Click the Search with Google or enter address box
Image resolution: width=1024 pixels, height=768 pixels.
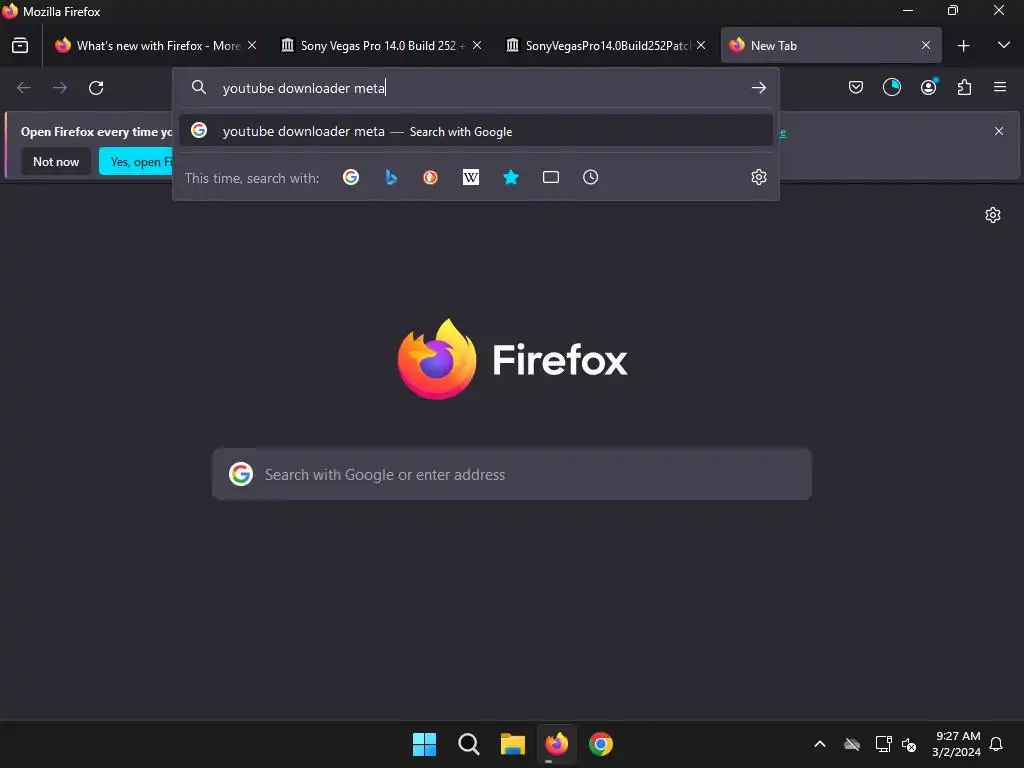[x=512, y=475]
